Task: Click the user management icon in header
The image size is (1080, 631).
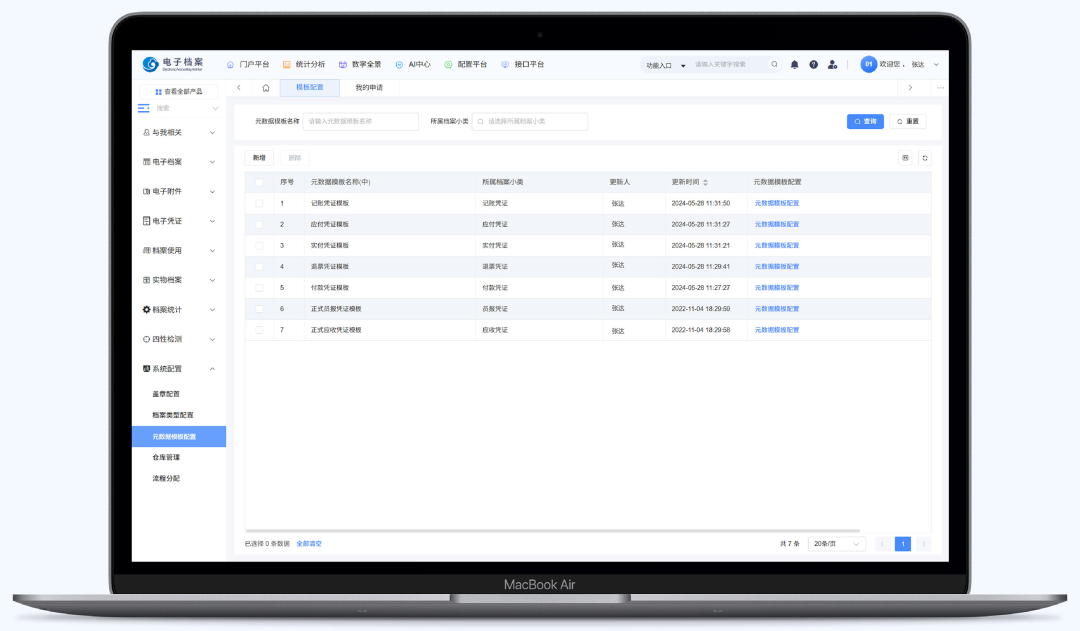Action: click(x=833, y=64)
